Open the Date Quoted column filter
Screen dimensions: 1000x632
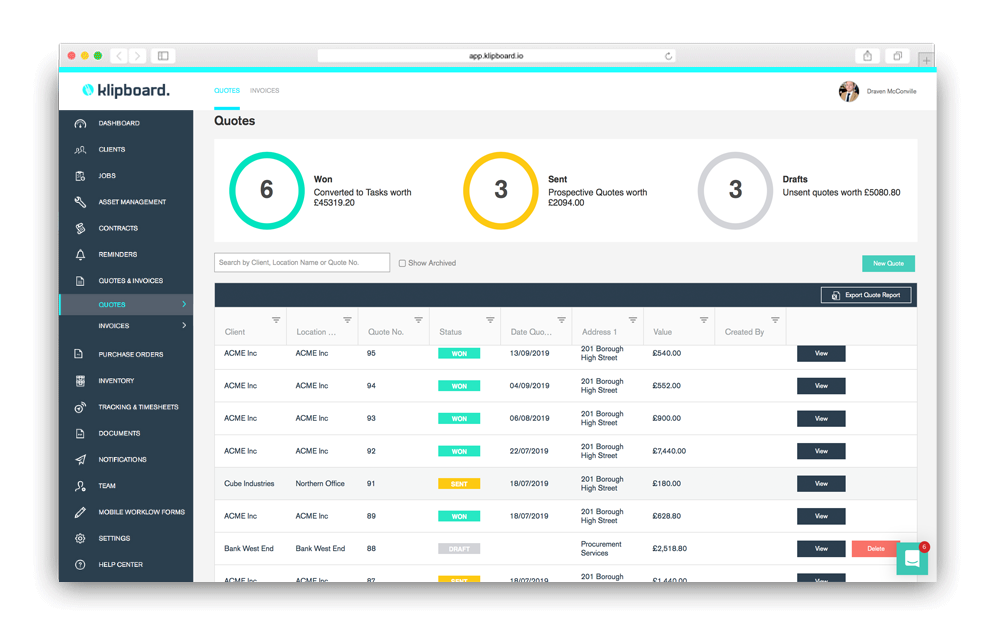pyautogui.click(x=561, y=320)
